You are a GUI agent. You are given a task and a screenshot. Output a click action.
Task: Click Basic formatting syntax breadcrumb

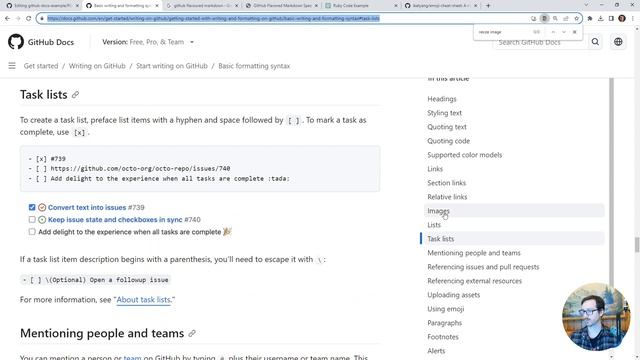coord(254,66)
